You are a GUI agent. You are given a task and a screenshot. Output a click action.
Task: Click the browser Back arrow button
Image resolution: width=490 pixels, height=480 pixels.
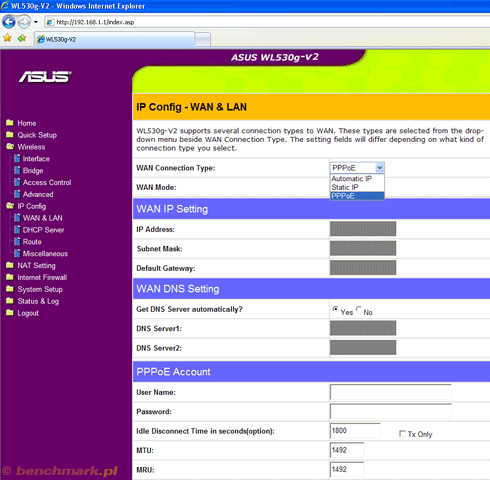9,22
